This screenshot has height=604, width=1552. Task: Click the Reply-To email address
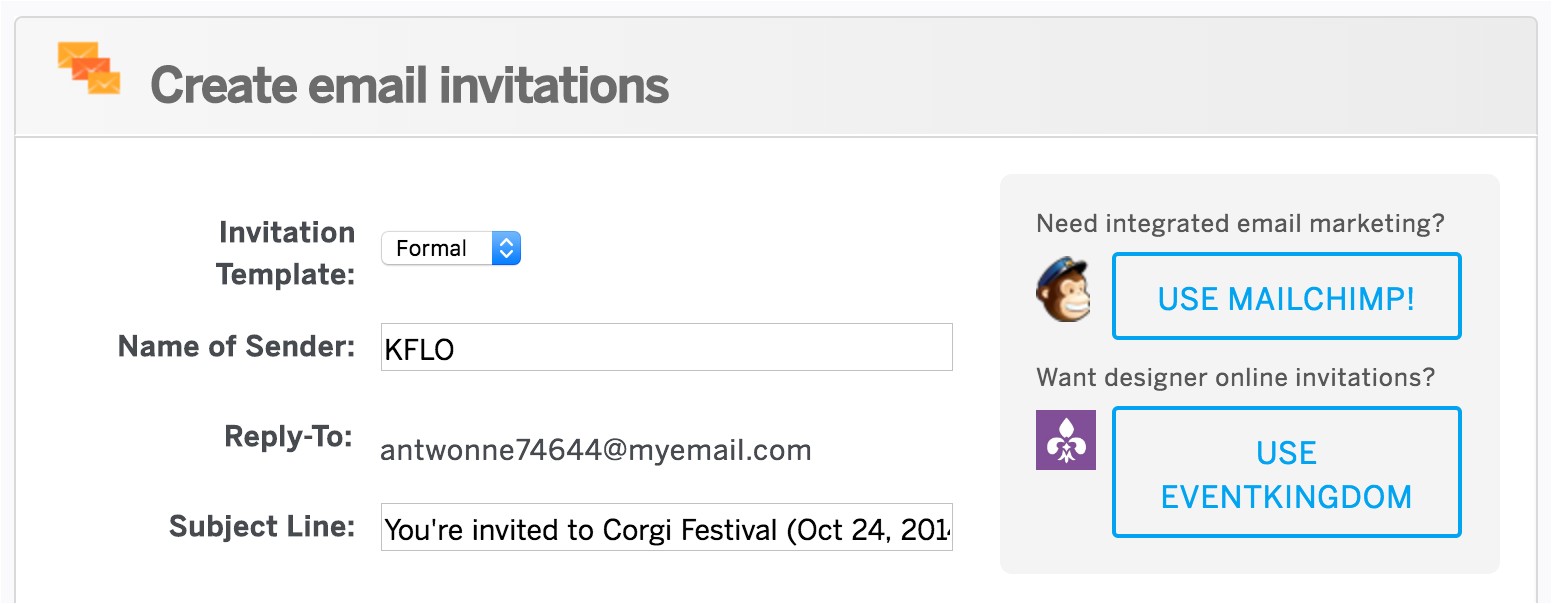coord(595,450)
